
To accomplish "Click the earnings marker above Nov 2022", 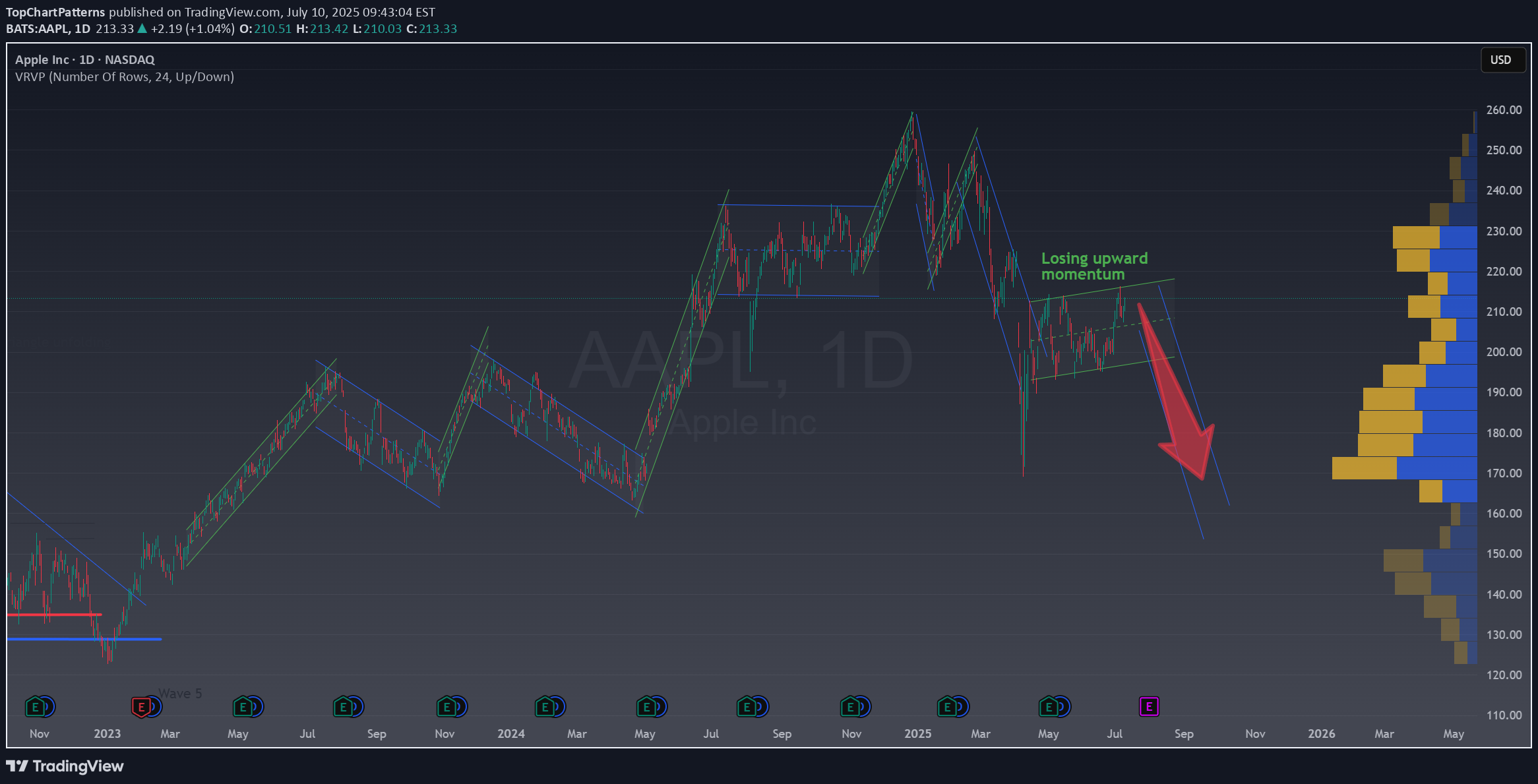I will 36,707.
